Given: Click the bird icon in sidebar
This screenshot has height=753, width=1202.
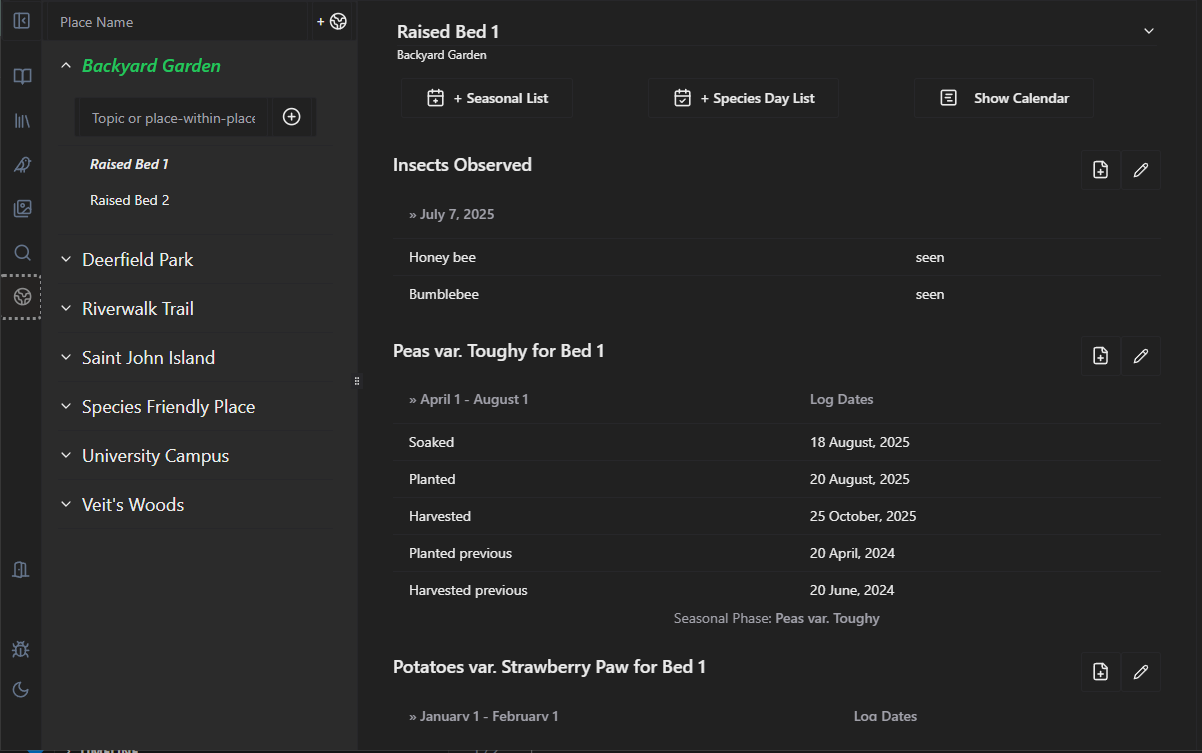Looking at the screenshot, I should click(21, 165).
